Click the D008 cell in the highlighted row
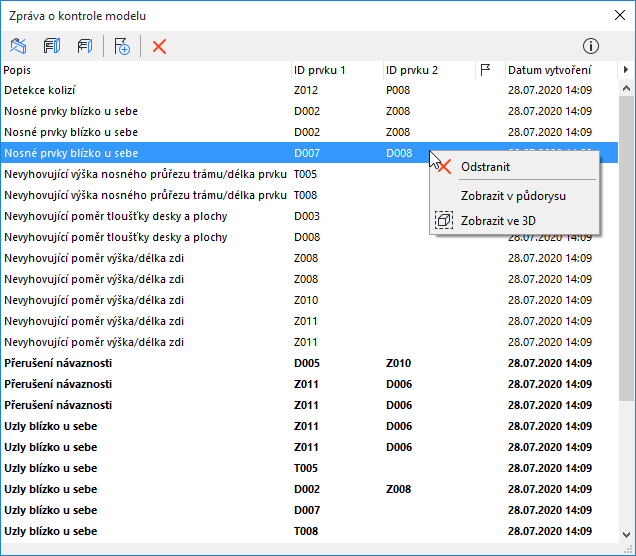The width and height of the screenshot is (636, 556). (x=399, y=153)
